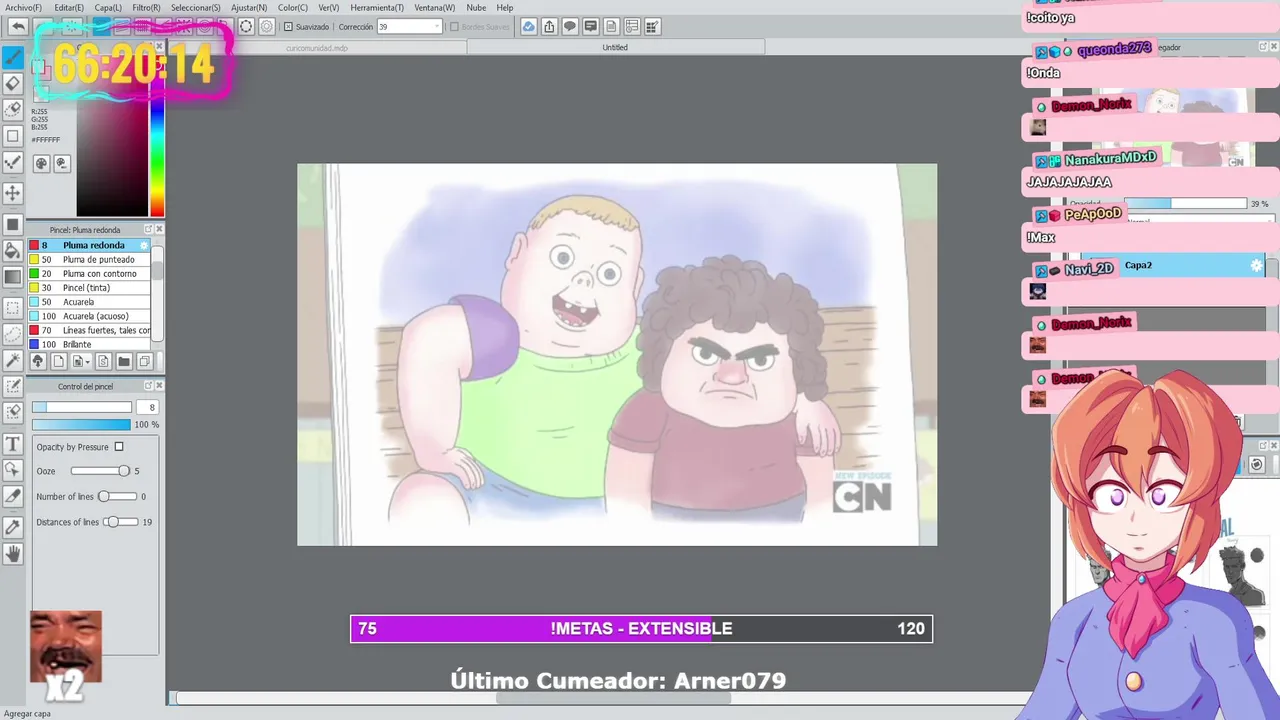
Task: Switch to the curicomunidad.mdp tab
Action: tap(317, 47)
